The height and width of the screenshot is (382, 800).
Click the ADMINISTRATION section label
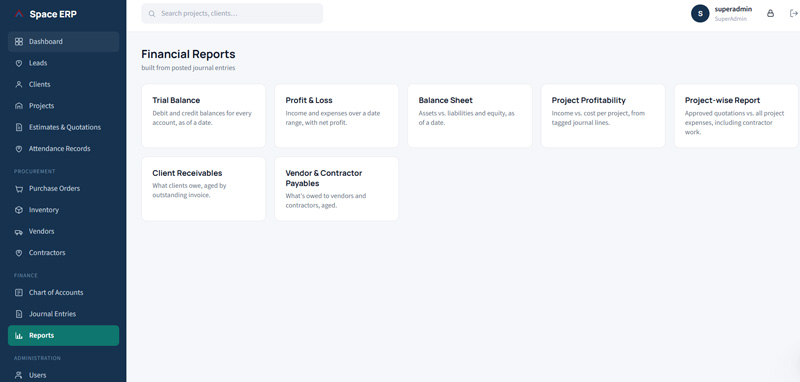pos(37,358)
